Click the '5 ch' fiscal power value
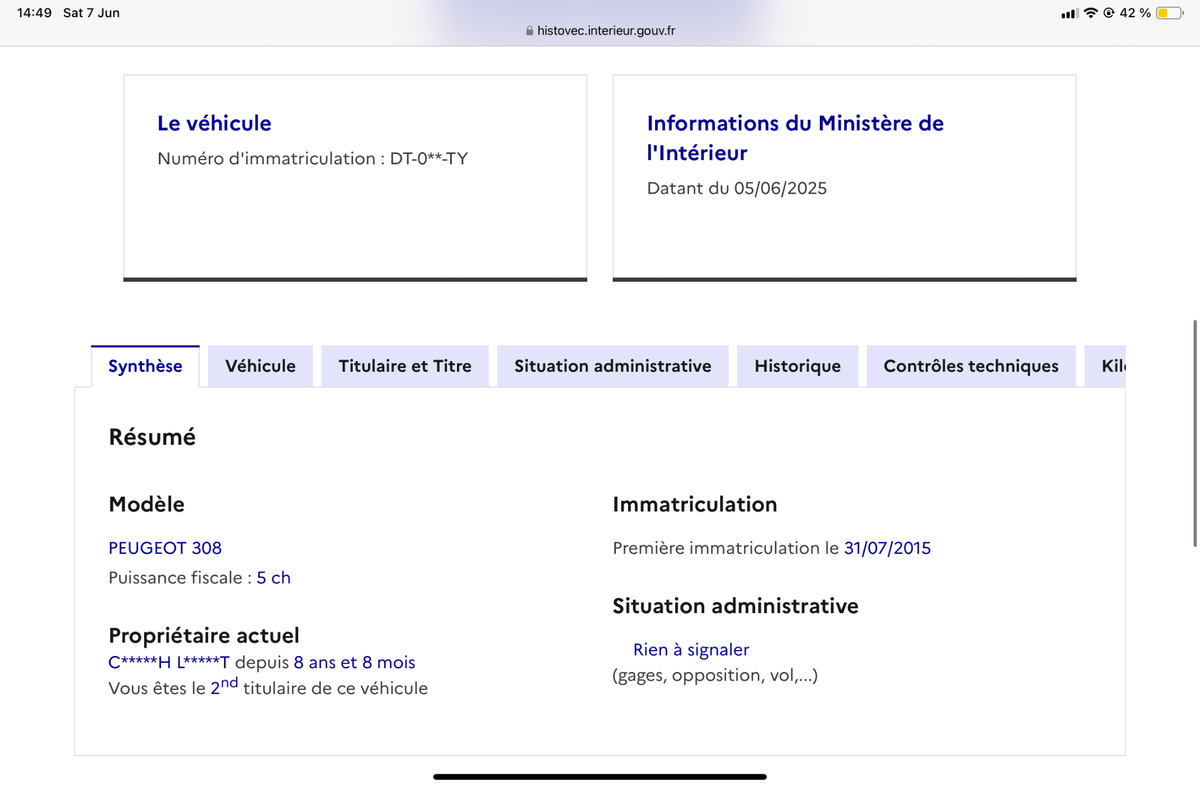Screen dimensions: 1200x788 pyautogui.click(x=274, y=578)
